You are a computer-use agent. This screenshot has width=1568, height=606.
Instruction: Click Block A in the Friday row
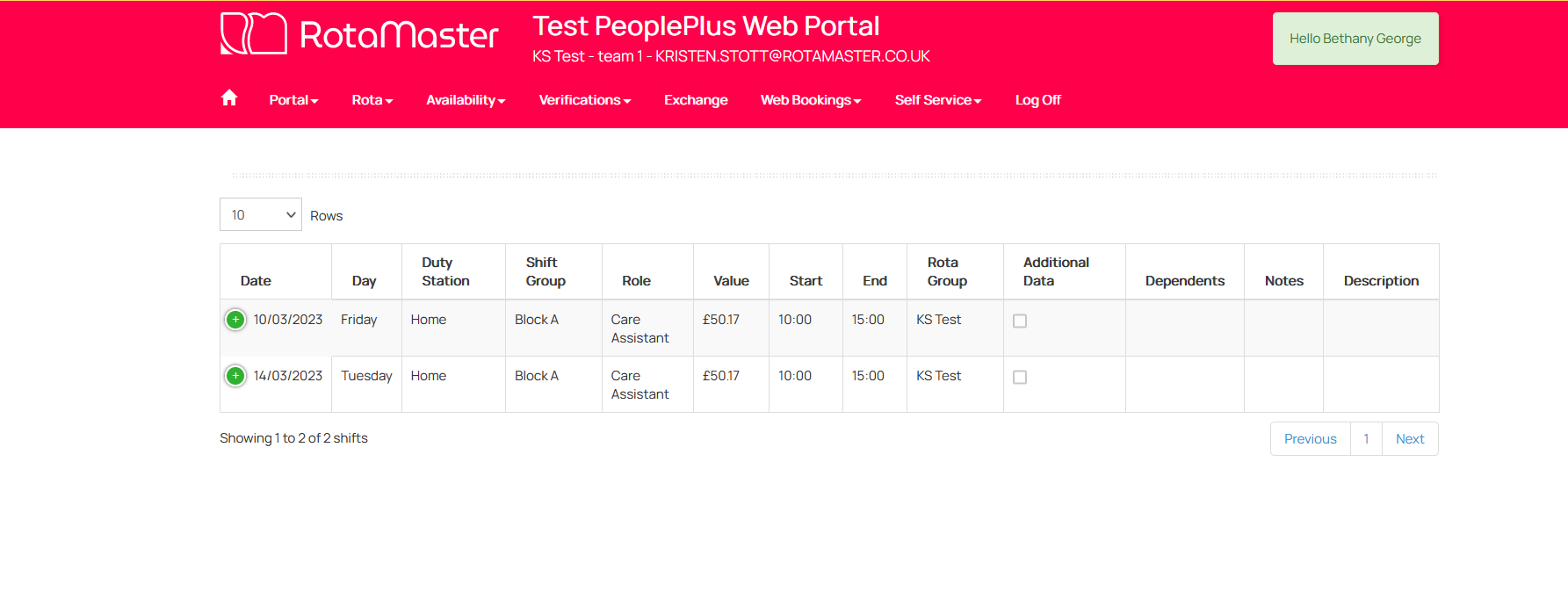coord(537,320)
